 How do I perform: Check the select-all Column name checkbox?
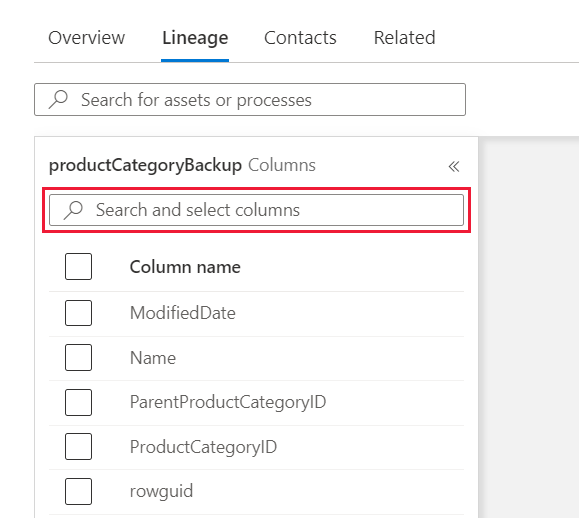coord(78,267)
